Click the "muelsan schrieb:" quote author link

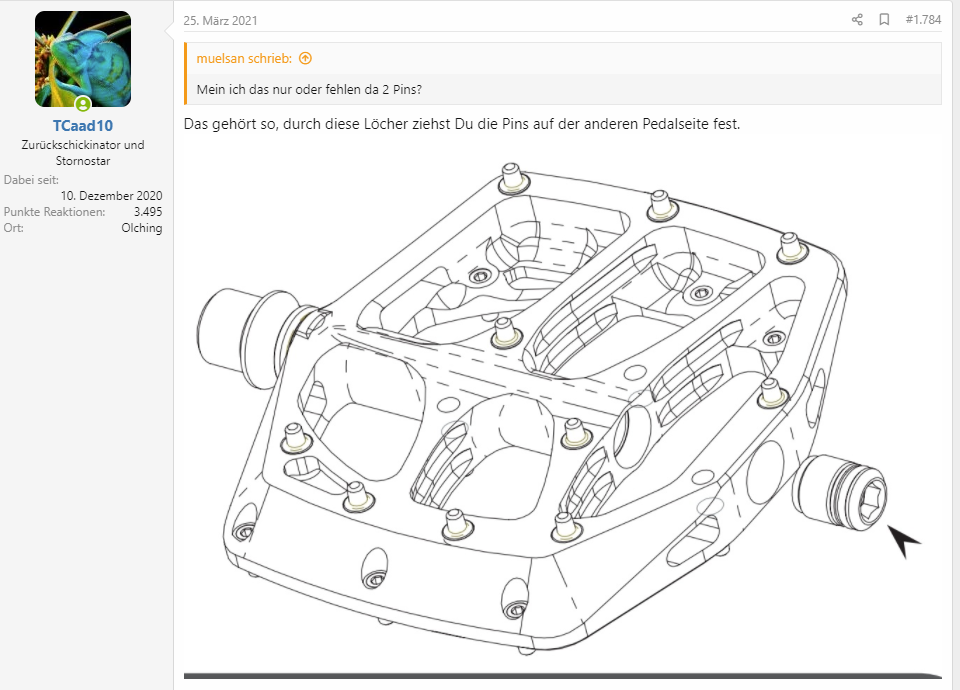(244, 58)
